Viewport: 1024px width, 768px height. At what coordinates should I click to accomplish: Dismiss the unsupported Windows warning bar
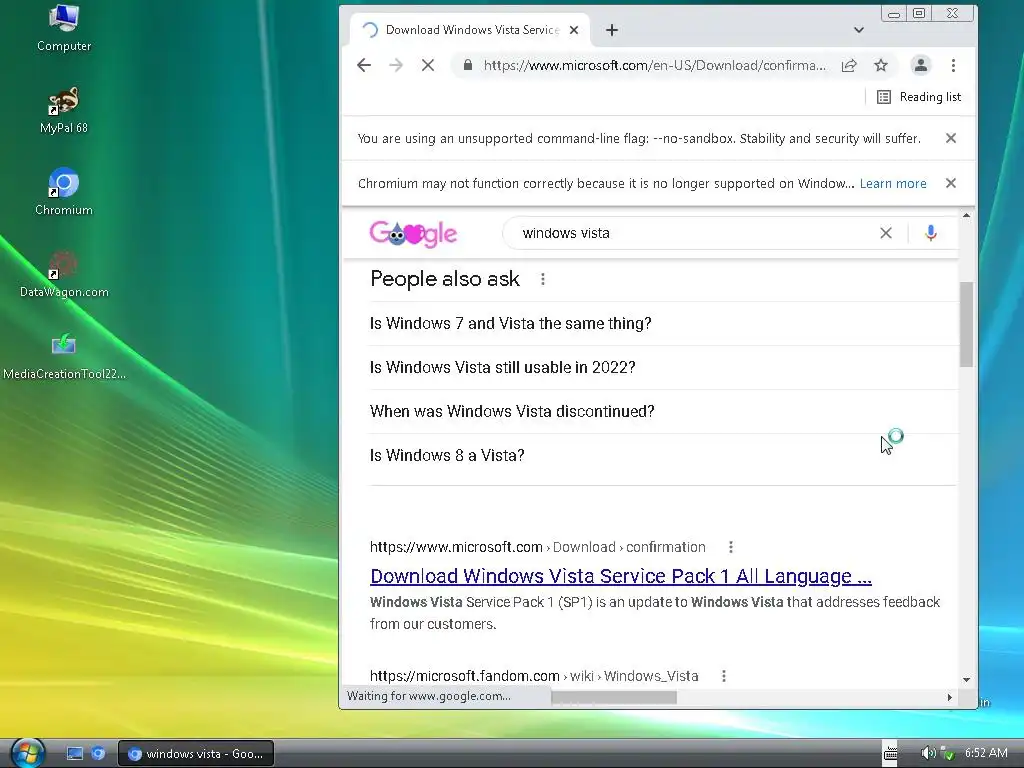click(951, 184)
